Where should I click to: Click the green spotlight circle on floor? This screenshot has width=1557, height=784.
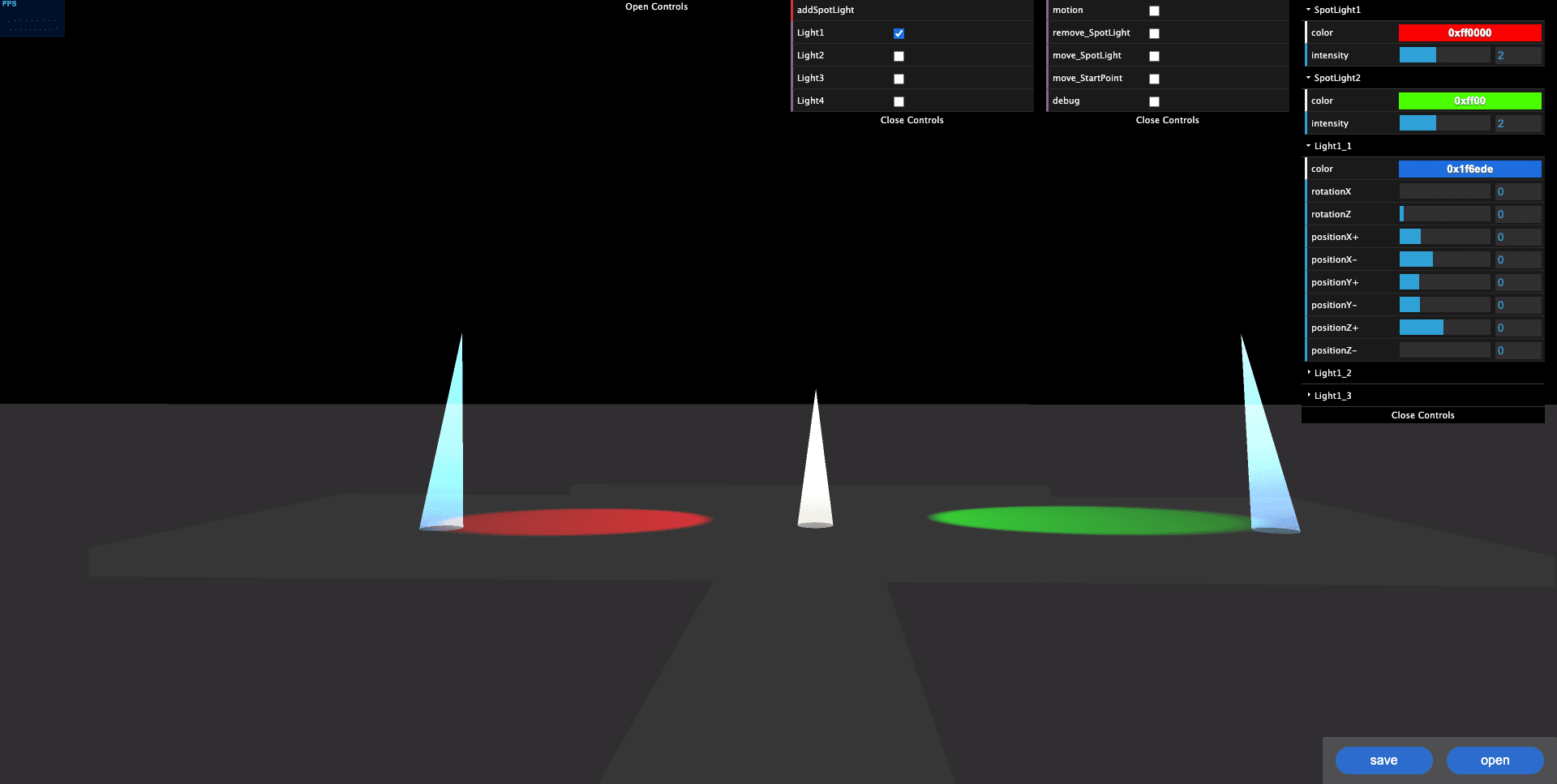(1087, 520)
